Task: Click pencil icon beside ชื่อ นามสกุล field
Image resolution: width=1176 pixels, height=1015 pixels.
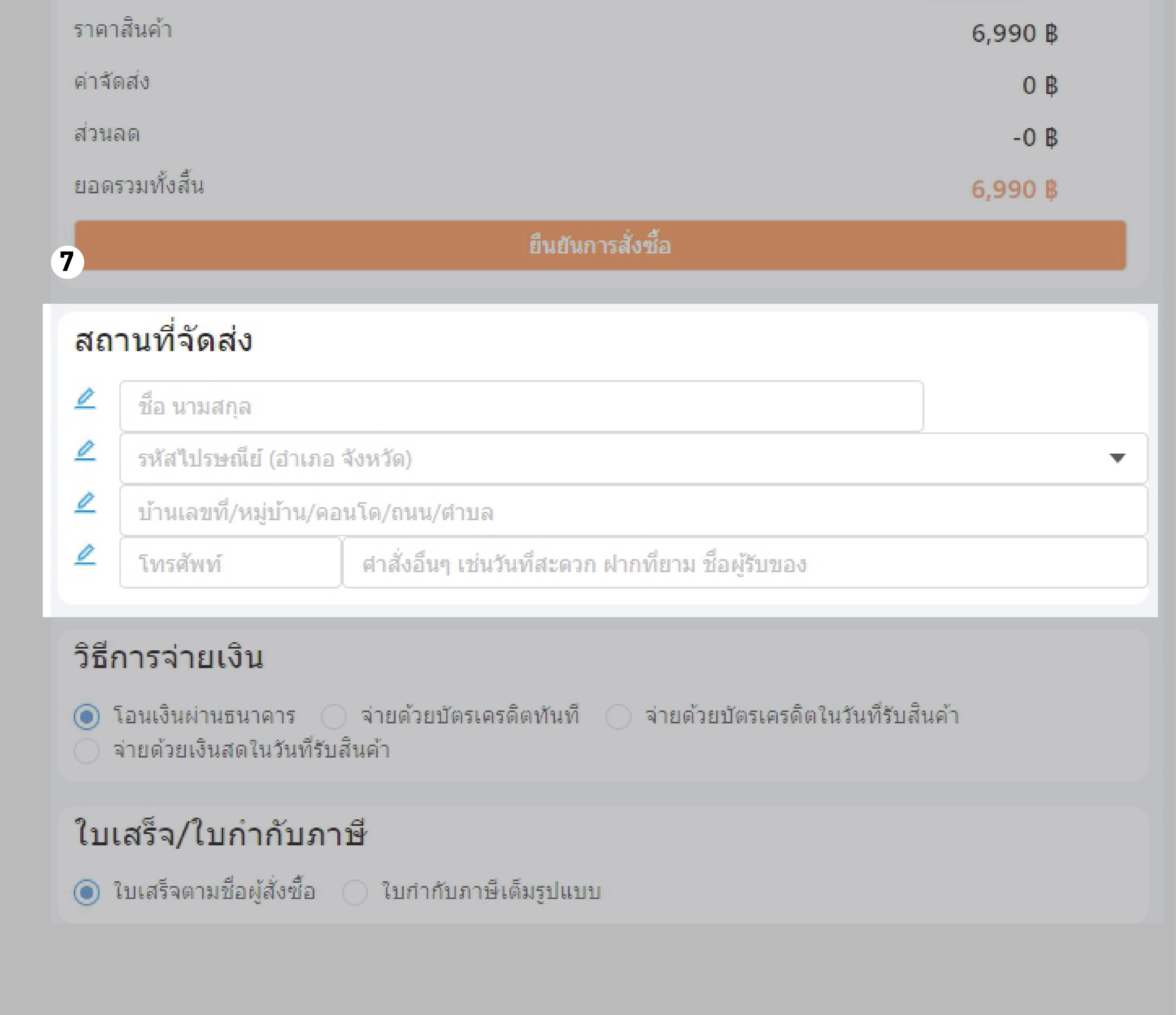Action: point(85,399)
